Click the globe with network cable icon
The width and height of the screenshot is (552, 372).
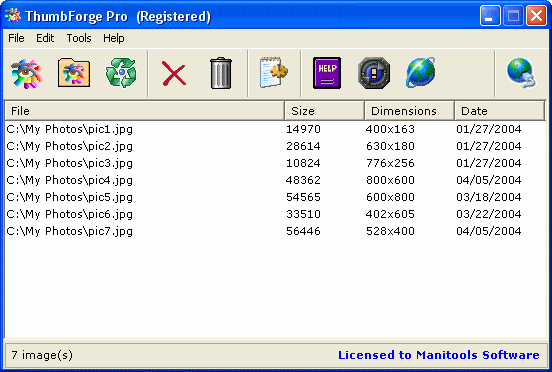(522, 73)
